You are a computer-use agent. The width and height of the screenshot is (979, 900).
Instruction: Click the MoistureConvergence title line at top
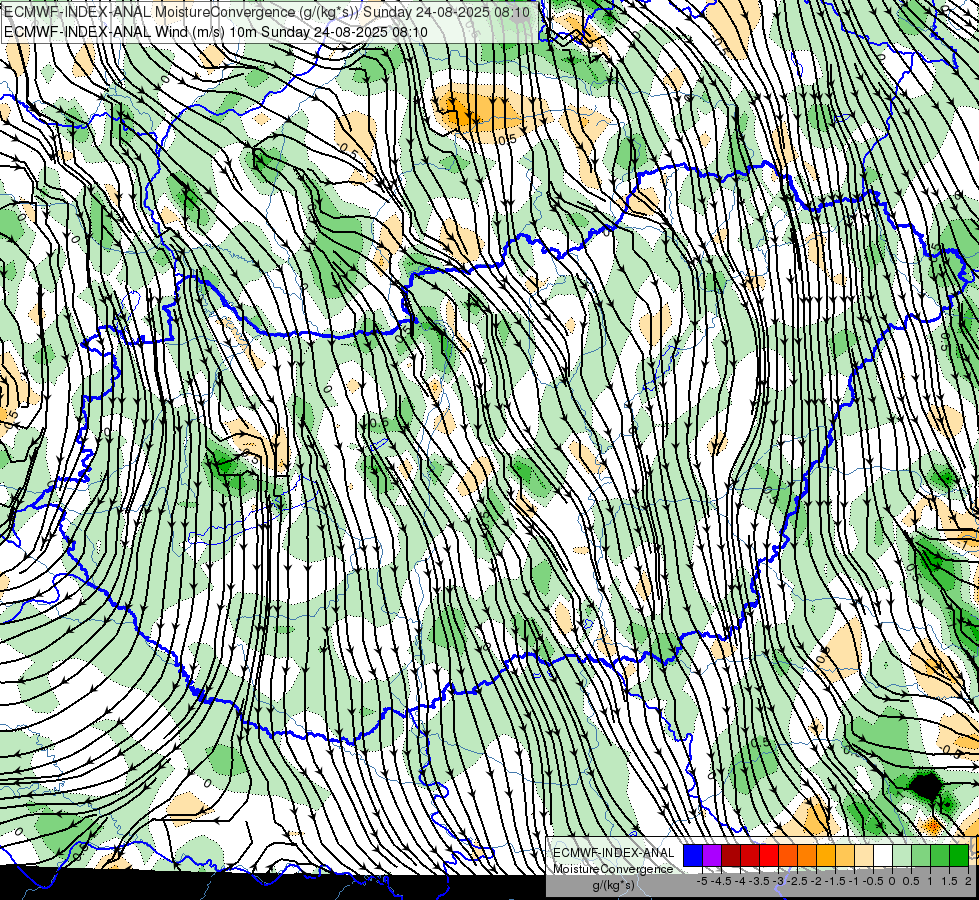point(267,12)
